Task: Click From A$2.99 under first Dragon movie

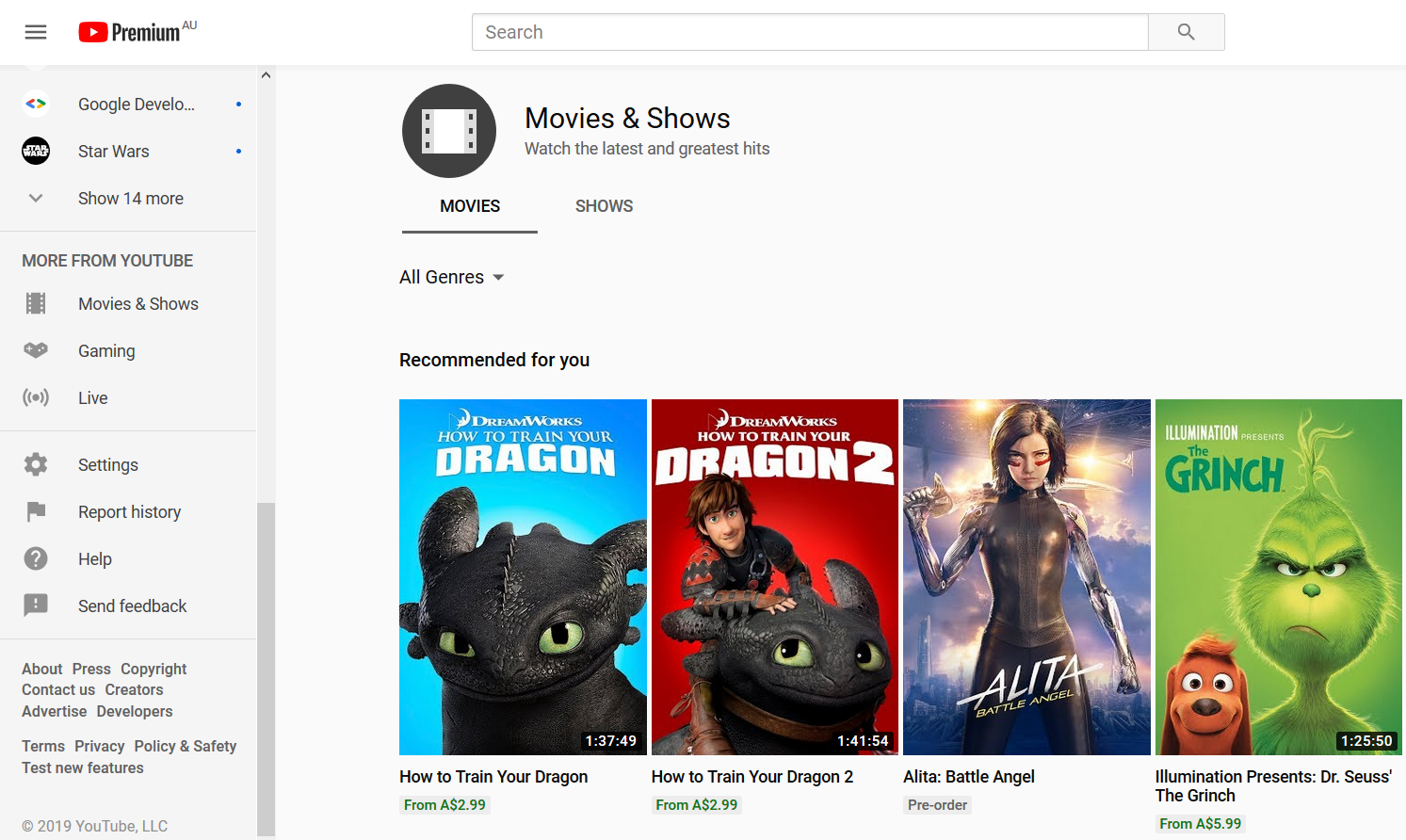Action: (444, 804)
